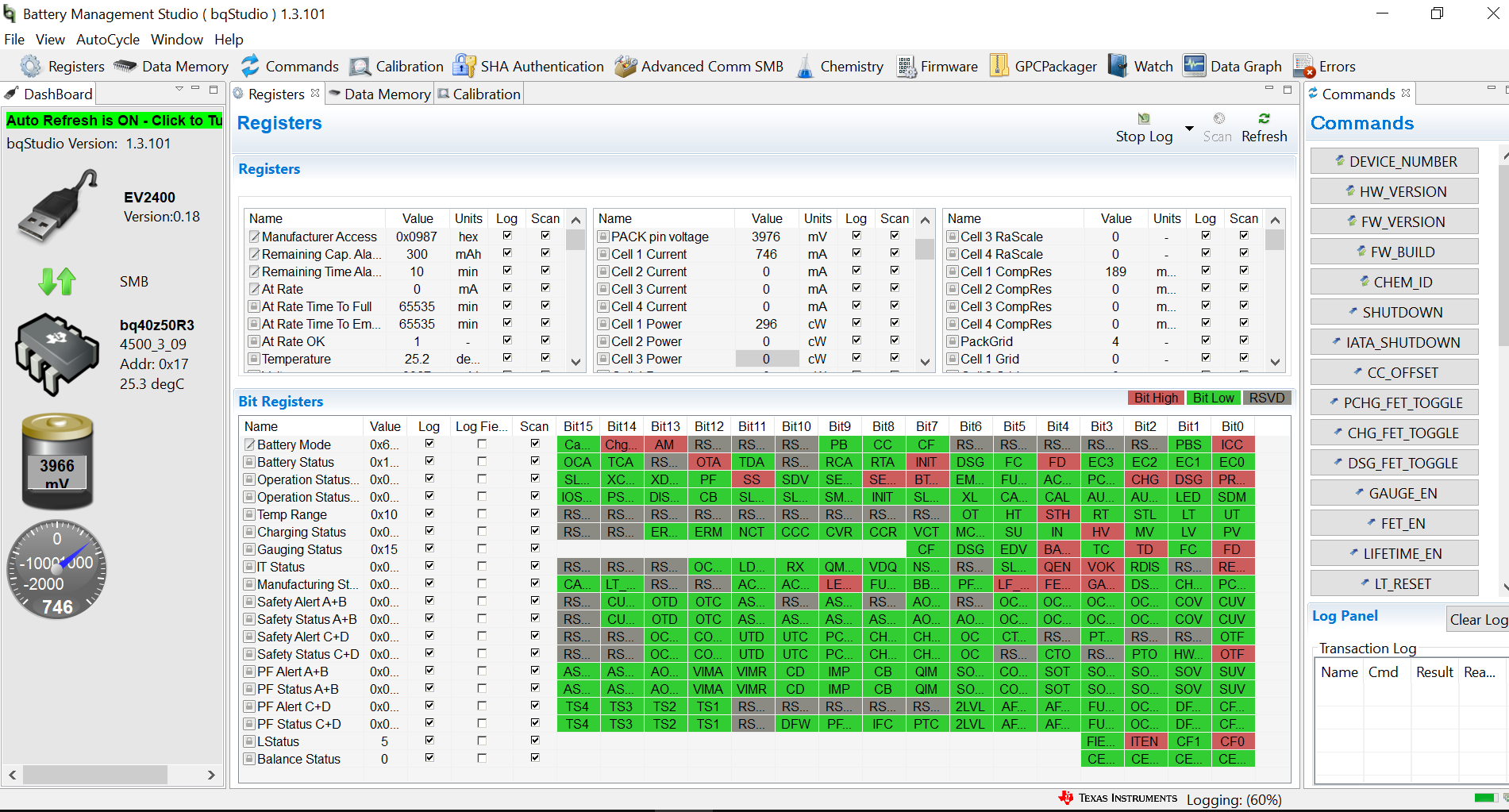Open the Chemistry tool in toolbar
The height and width of the screenshot is (812, 1509).
coord(840,67)
